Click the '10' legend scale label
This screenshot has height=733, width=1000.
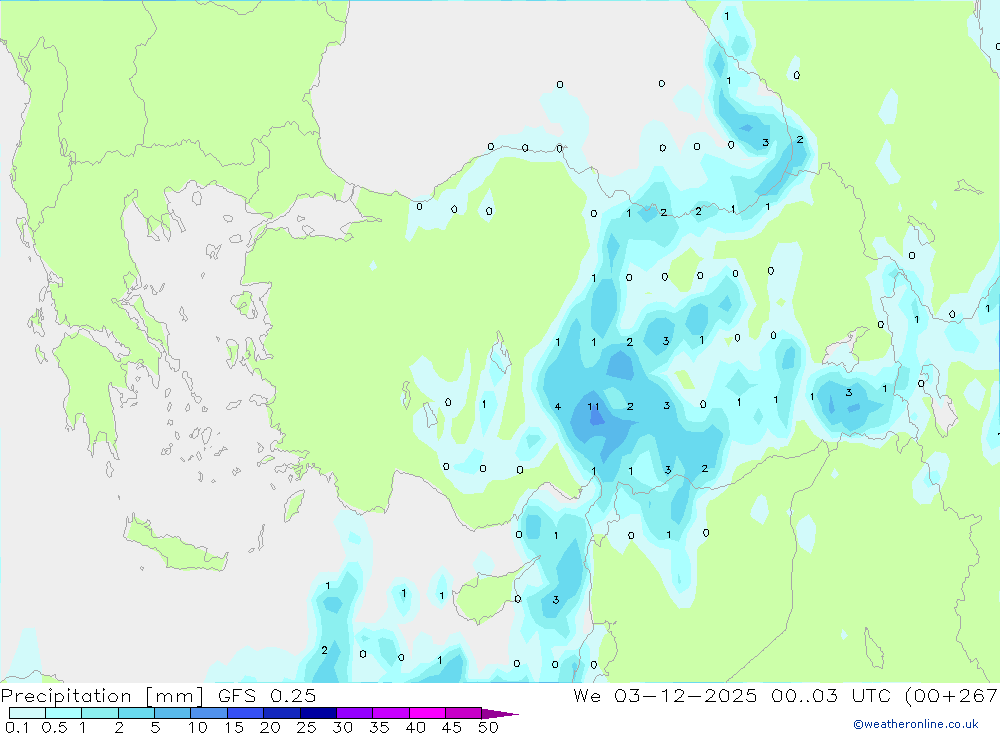click(198, 727)
